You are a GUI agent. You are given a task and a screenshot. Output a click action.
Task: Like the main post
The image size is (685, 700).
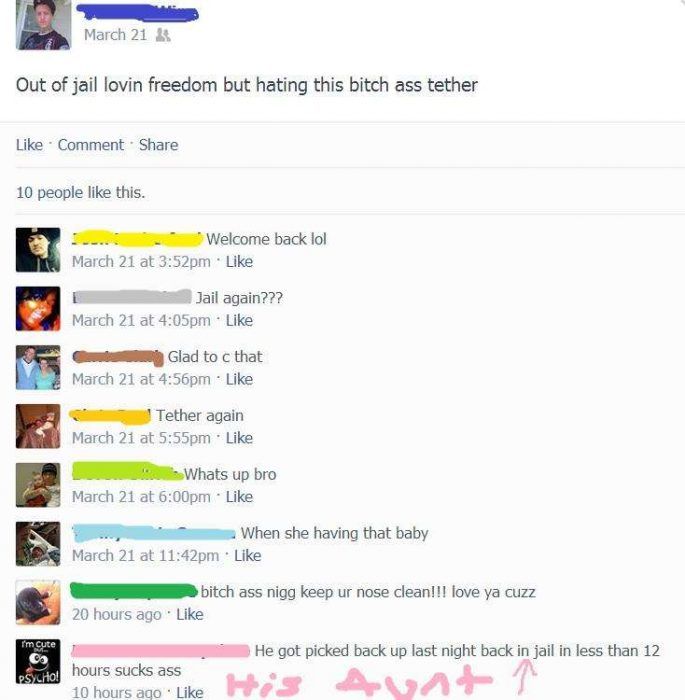tap(29, 145)
